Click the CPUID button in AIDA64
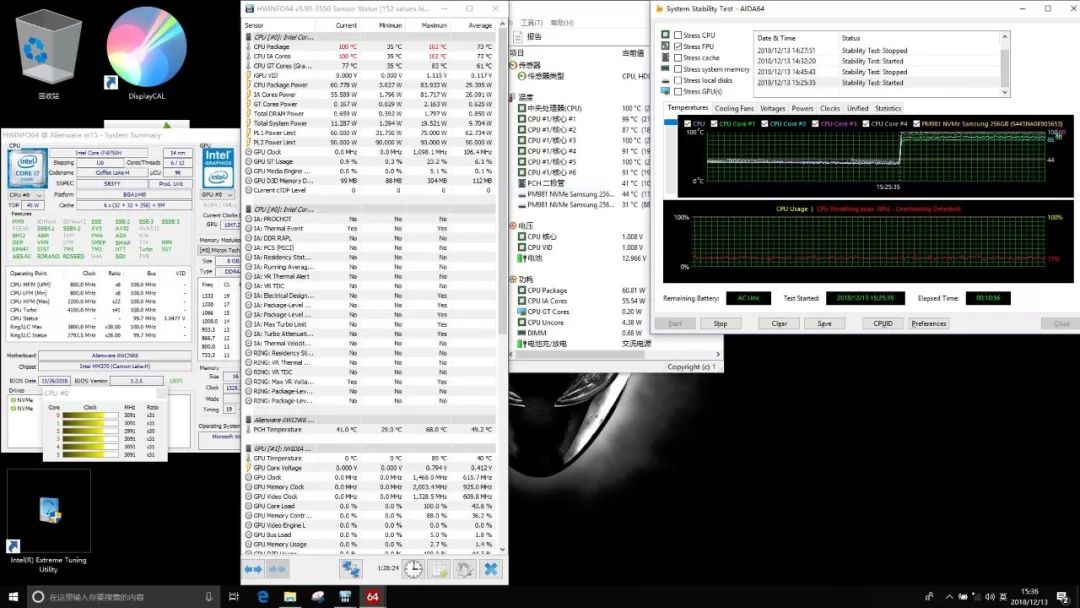This screenshot has height=608, width=1080. 883,323
